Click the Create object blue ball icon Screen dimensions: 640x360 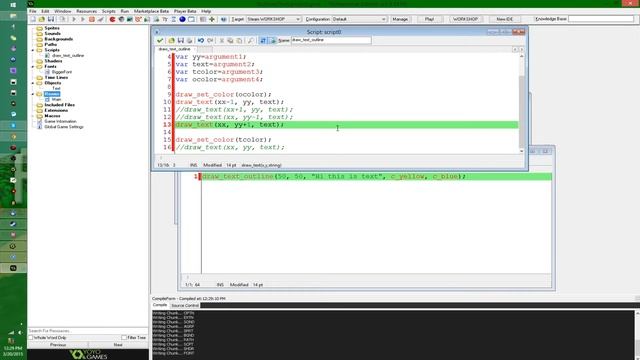tap(182, 19)
